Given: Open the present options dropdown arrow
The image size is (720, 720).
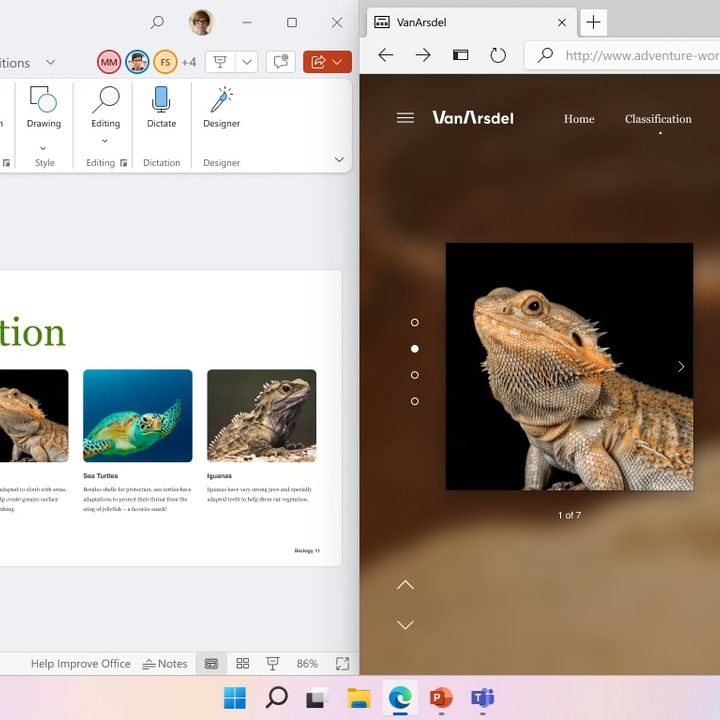Looking at the screenshot, I should coord(247,62).
